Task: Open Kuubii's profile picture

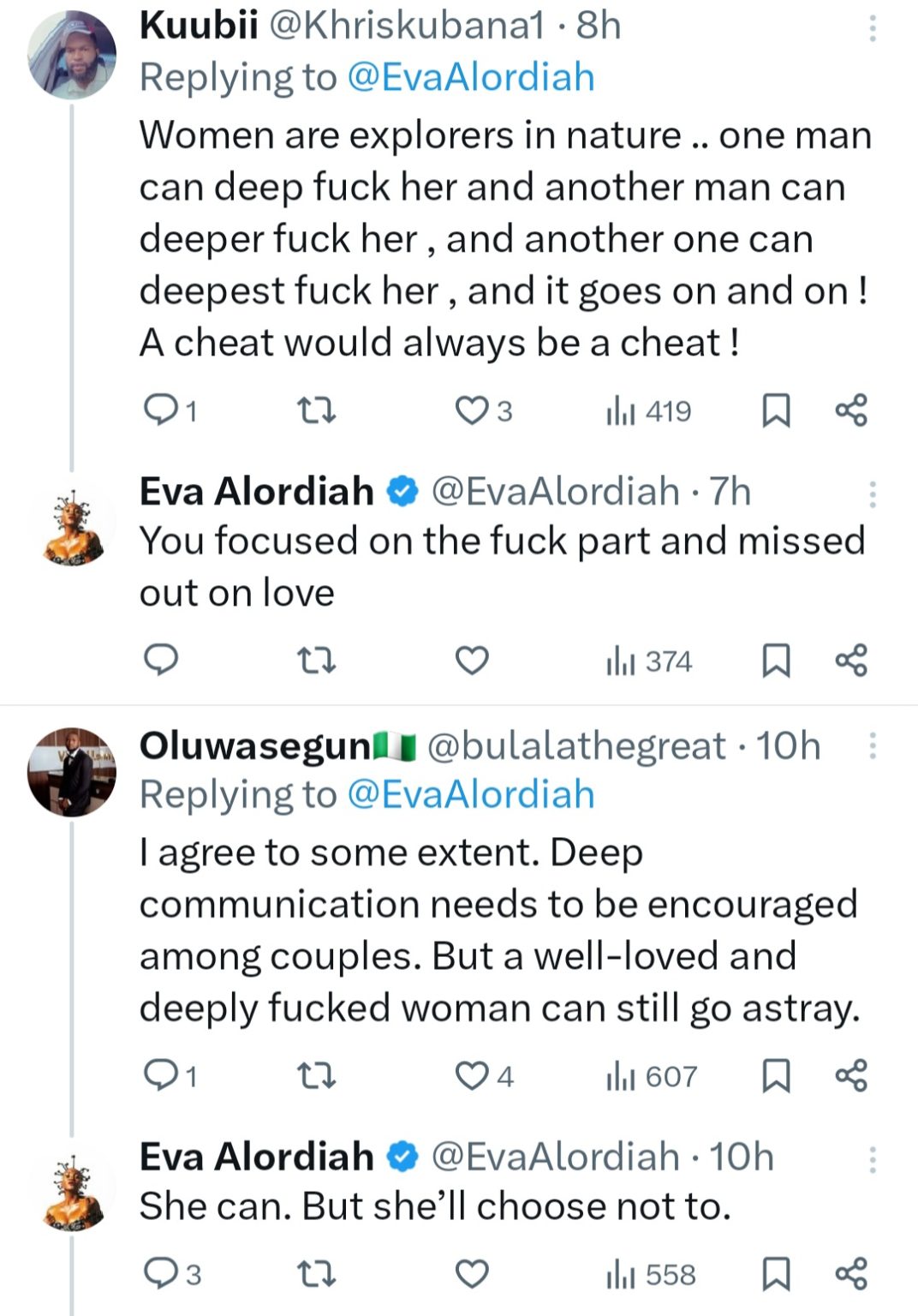Action: click(72, 55)
